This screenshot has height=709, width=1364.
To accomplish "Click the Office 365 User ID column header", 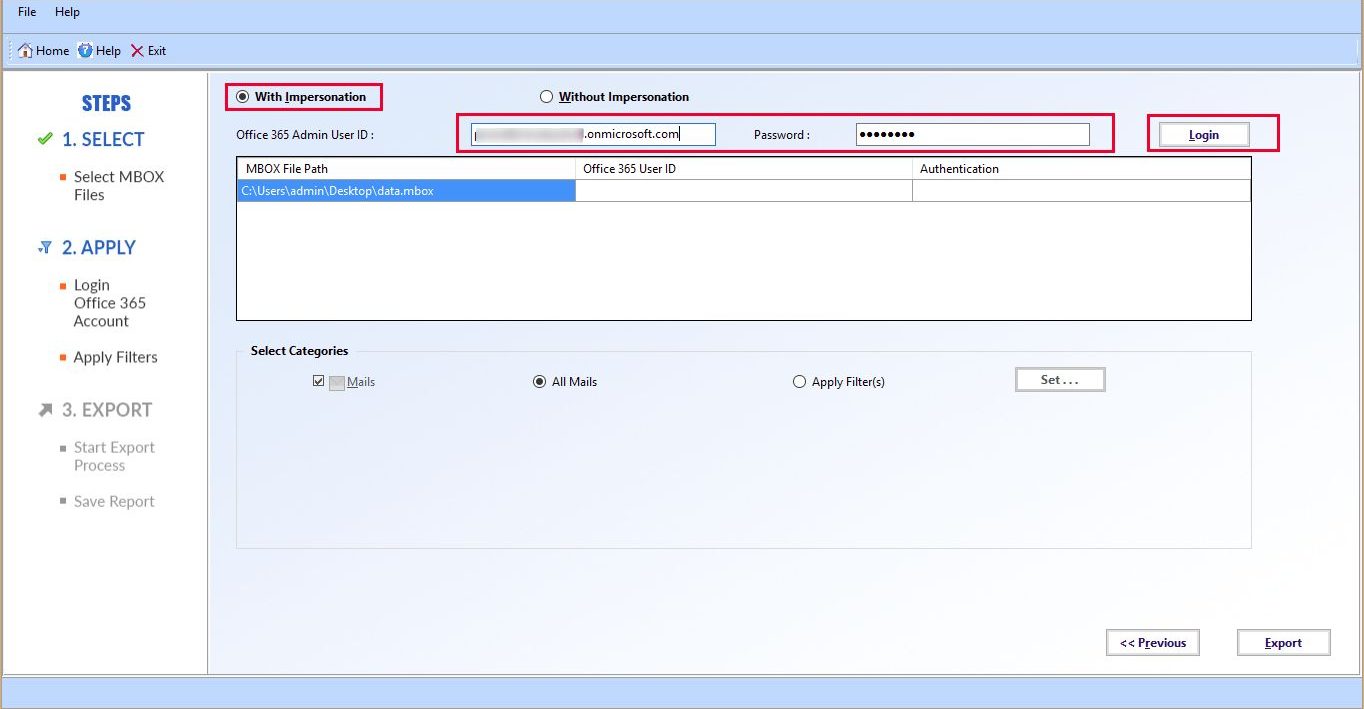I will tap(744, 169).
